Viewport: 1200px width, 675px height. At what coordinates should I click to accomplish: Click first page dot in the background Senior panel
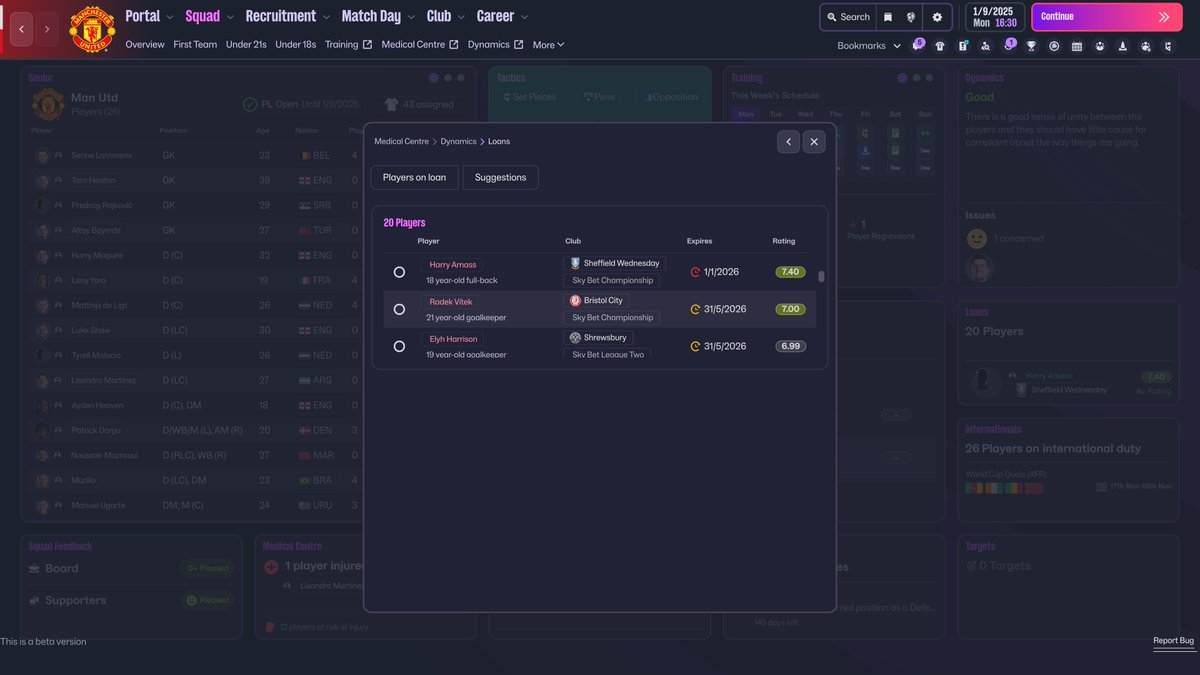433,77
